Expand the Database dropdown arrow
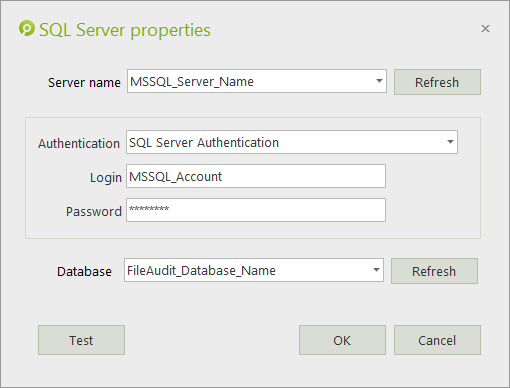The height and width of the screenshot is (388, 510). (376, 270)
